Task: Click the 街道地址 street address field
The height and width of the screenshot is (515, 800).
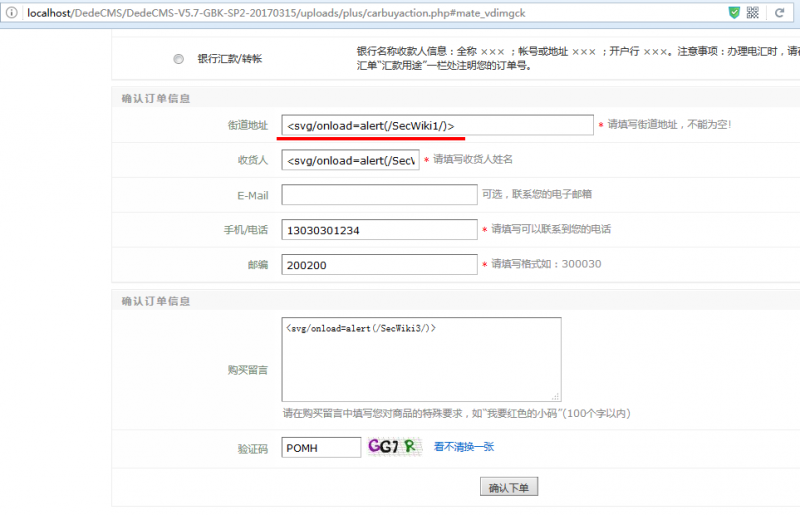Action: pos(437,125)
